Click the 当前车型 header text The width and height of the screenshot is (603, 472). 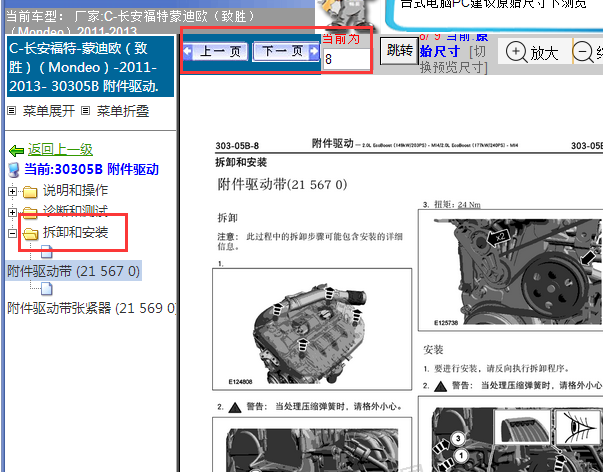pyautogui.click(x=130, y=22)
